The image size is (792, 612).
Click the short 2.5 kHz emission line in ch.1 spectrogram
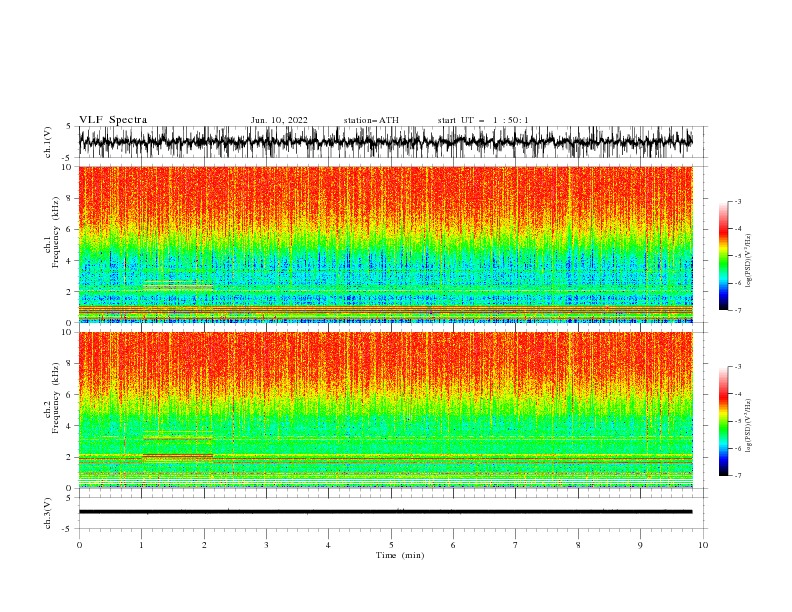[178, 286]
